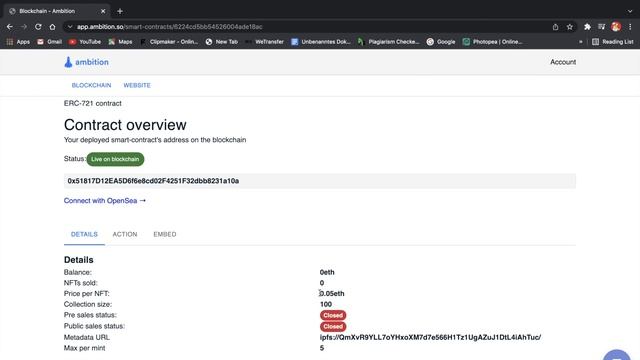The image size is (640, 360).
Task: Click the Public sales status Closed badge
Action: (x=333, y=327)
